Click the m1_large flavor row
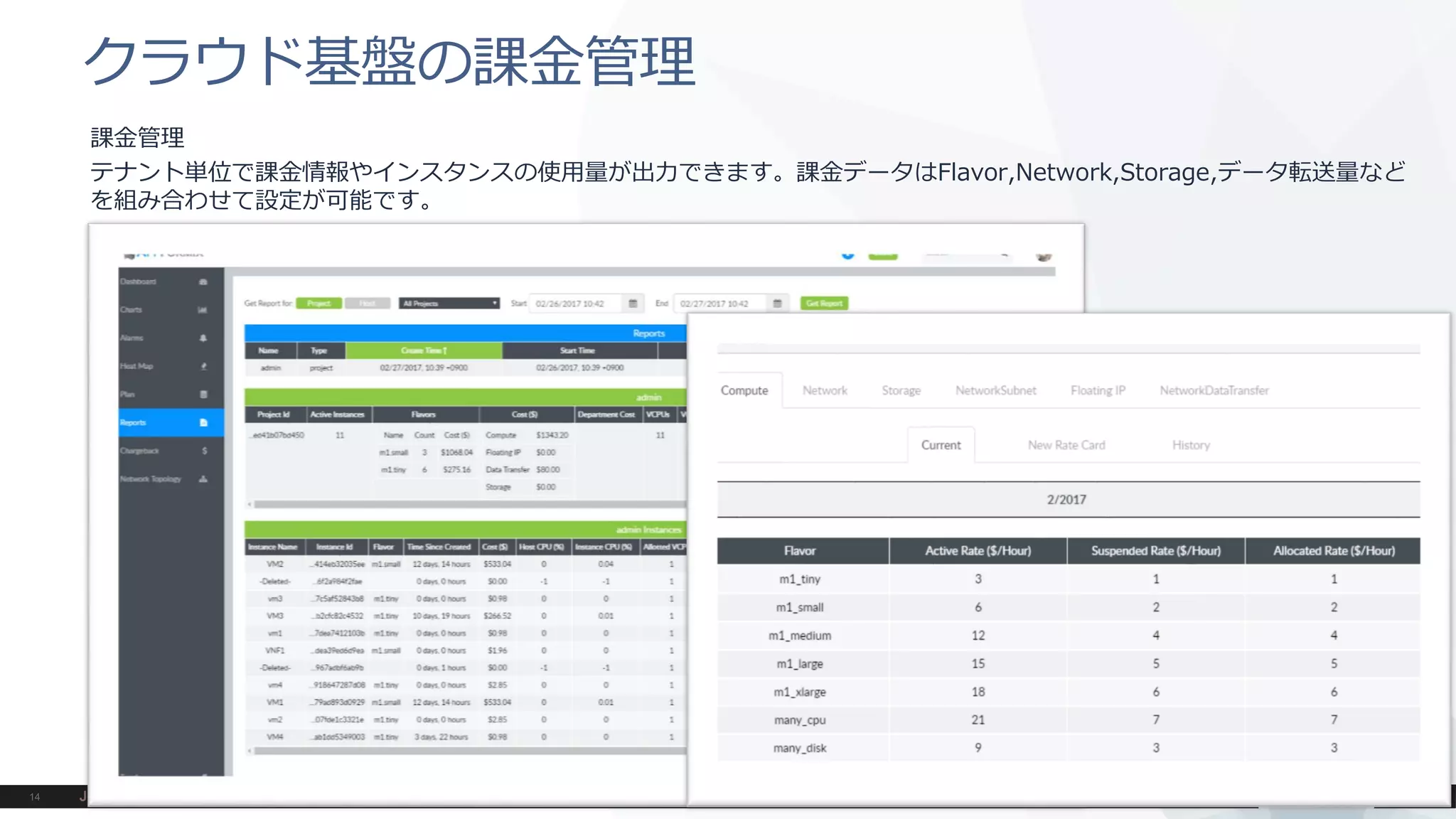1456x819 pixels. pos(1069,664)
